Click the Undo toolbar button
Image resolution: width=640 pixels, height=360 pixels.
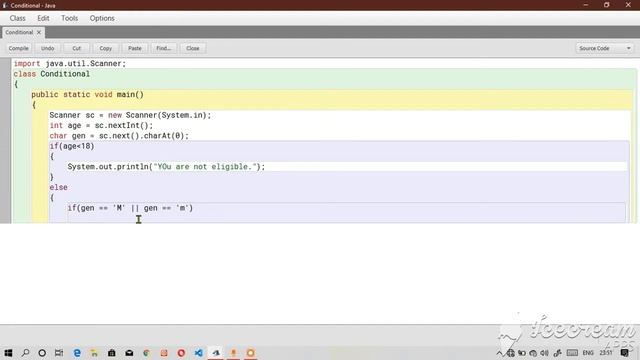(x=47, y=48)
